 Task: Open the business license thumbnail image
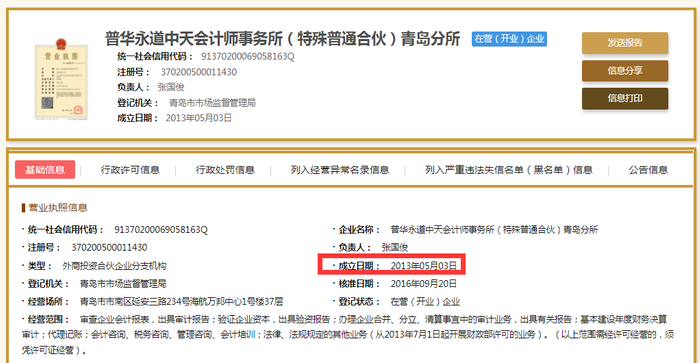[61, 79]
